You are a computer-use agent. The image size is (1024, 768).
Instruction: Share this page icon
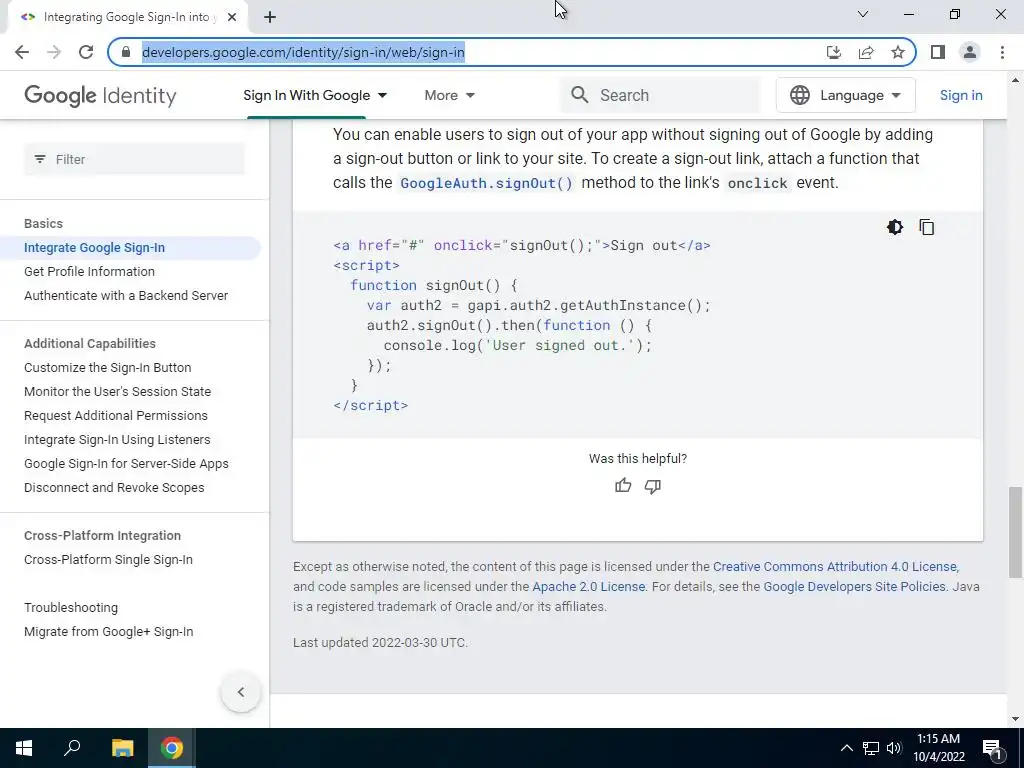(x=866, y=52)
